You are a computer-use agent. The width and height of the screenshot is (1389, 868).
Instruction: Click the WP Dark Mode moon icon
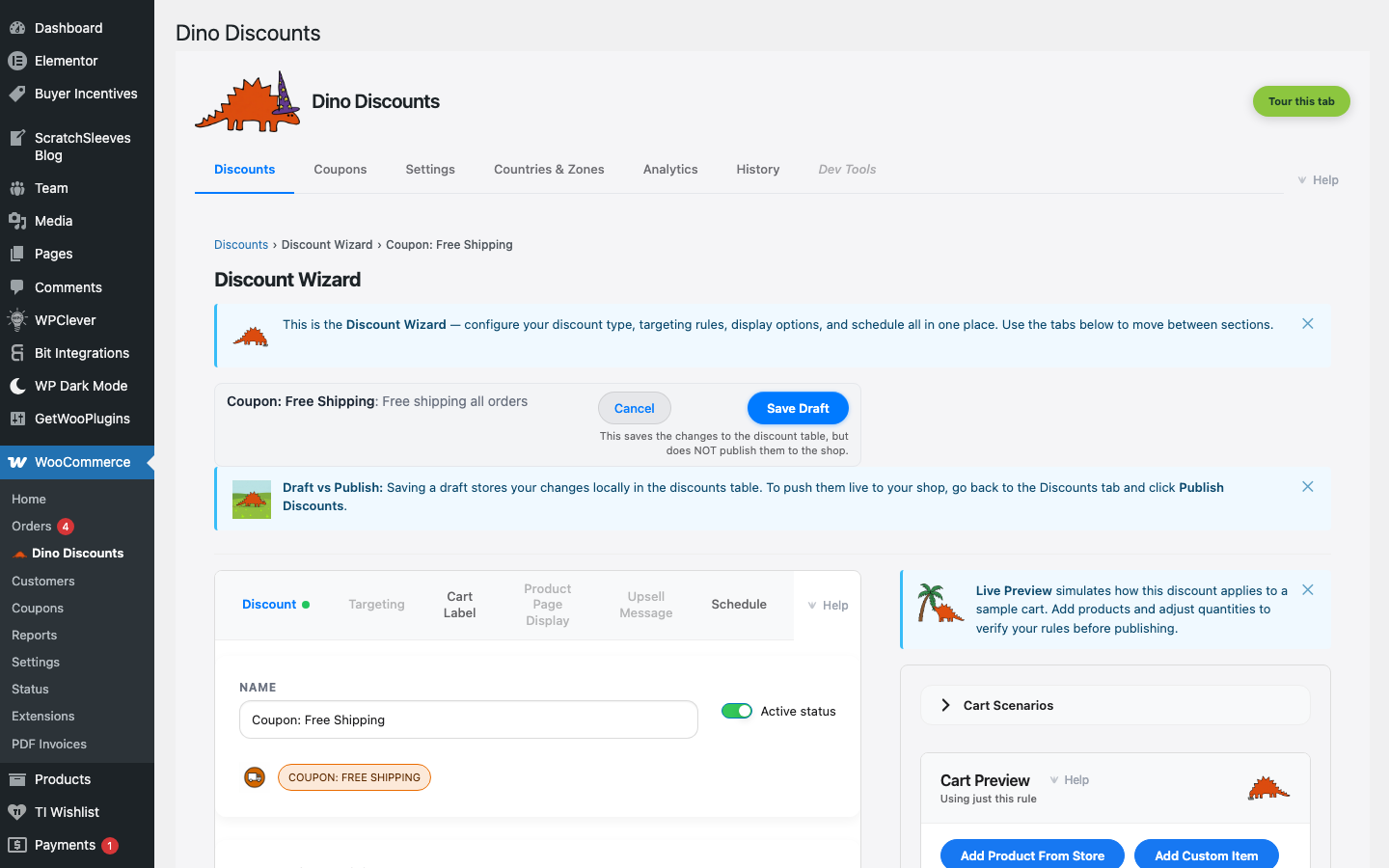pyautogui.click(x=17, y=386)
